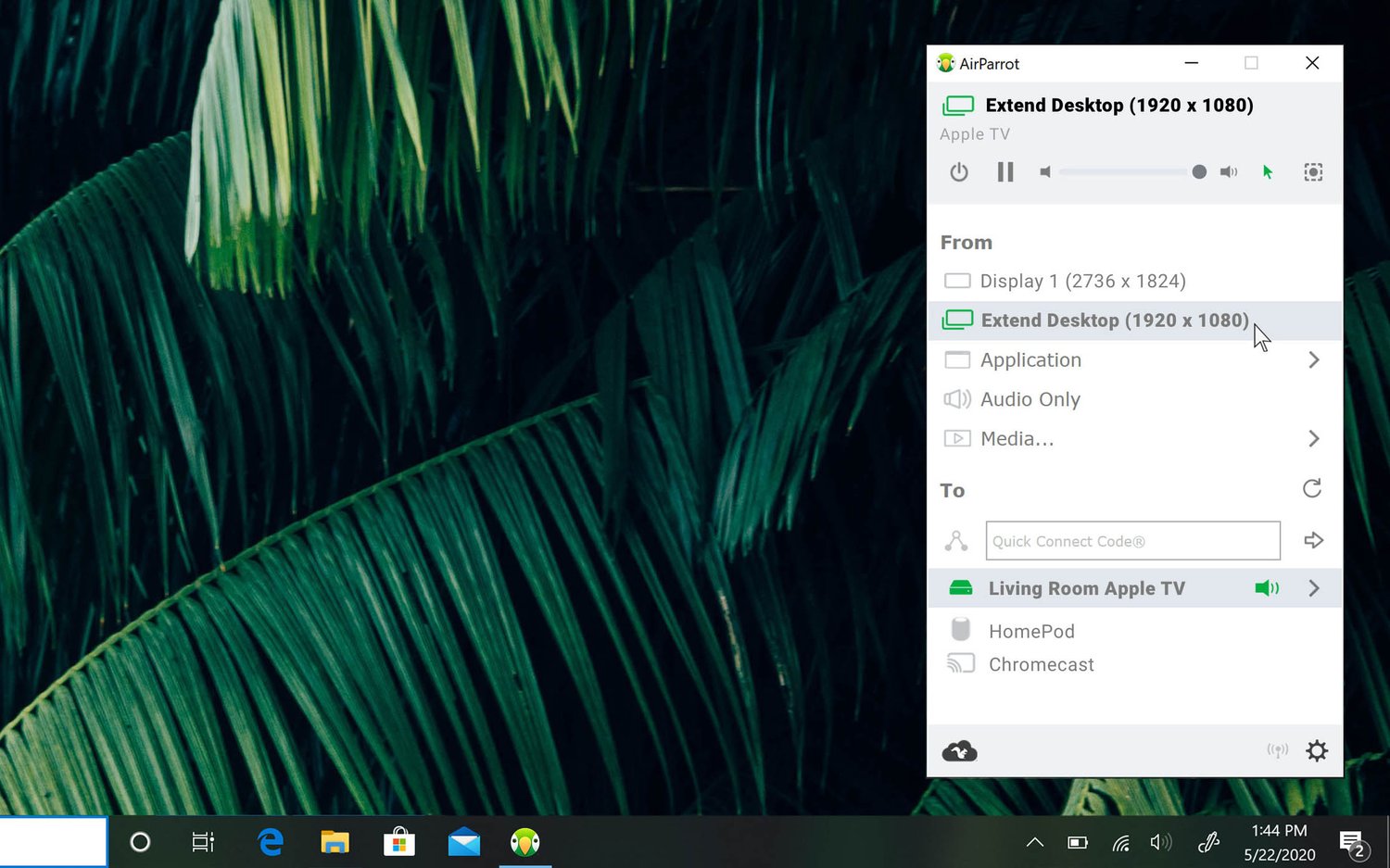Toggle audio for Living Room Apple TV
The width and height of the screenshot is (1390, 868).
click(x=1267, y=588)
